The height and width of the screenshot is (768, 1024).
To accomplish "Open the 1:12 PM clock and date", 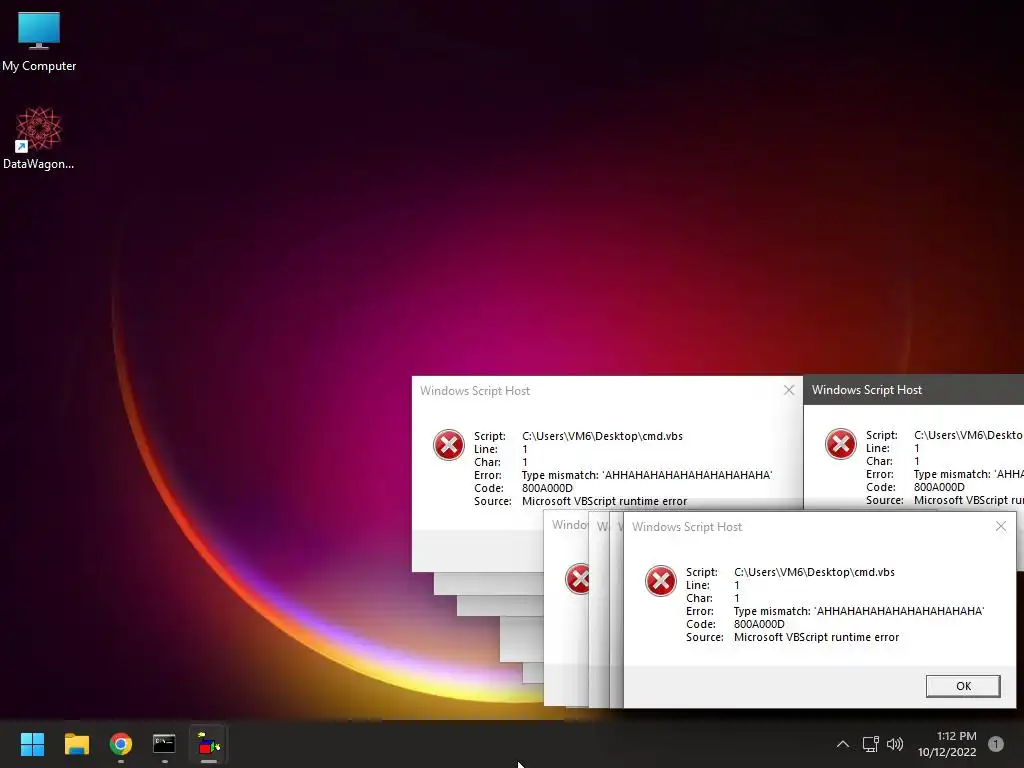I will 947,744.
